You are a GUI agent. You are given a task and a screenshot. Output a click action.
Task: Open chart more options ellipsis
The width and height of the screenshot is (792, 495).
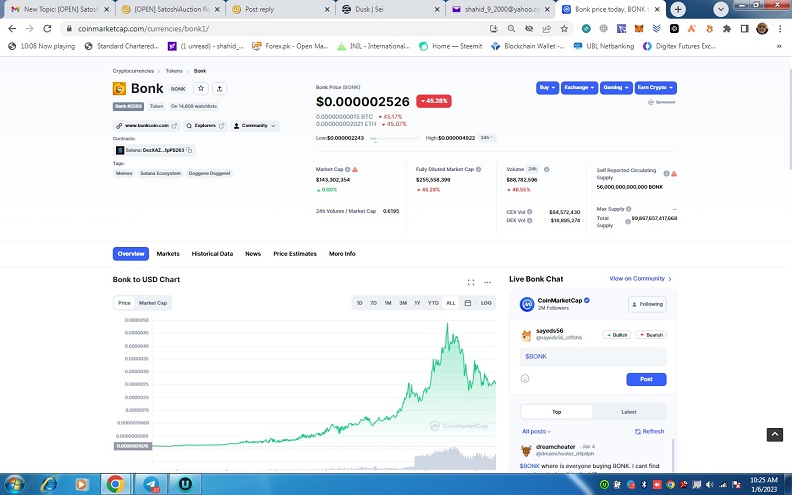click(x=487, y=282)
